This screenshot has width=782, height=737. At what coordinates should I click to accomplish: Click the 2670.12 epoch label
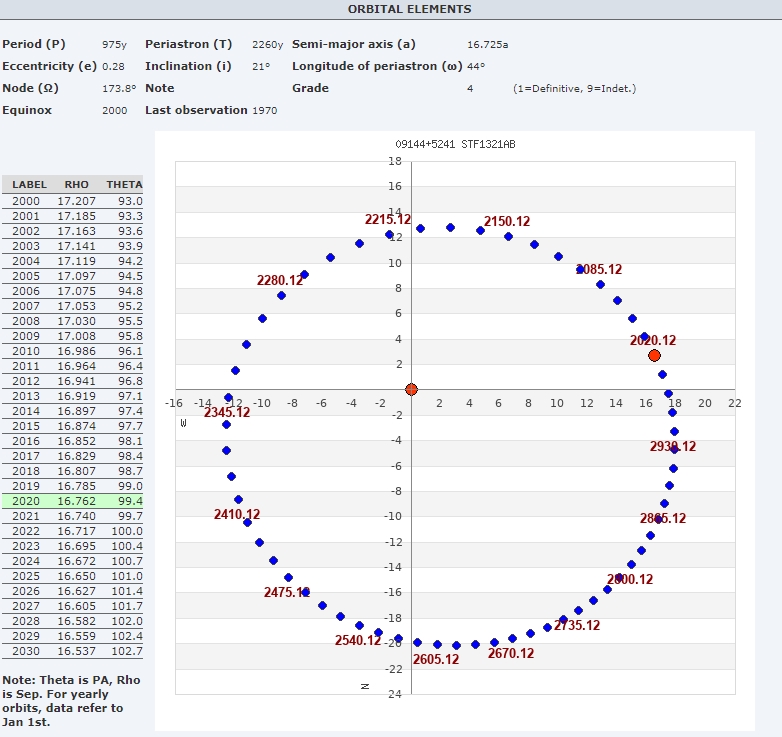click(511, 653)
